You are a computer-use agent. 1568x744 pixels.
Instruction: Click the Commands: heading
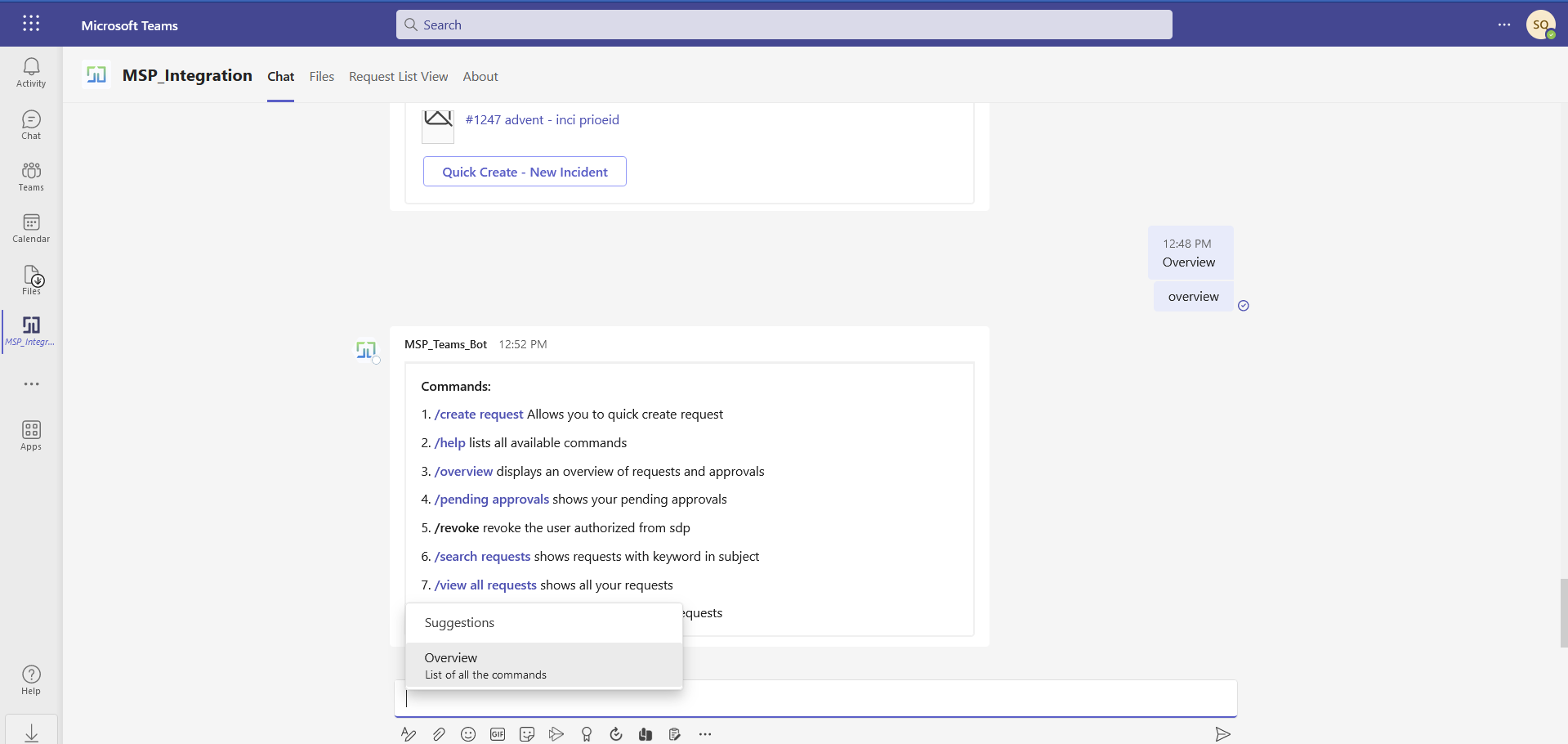pyautogui.click(x=456, y=386)
